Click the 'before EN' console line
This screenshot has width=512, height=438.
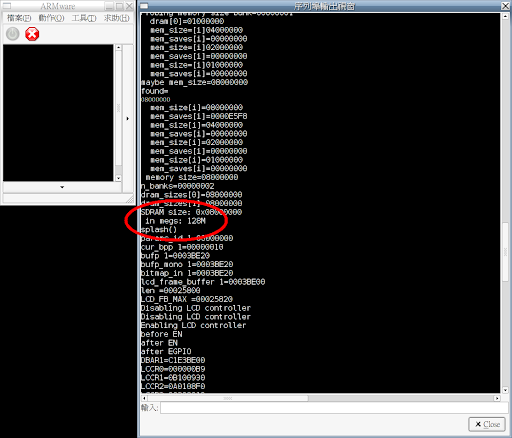161,334
